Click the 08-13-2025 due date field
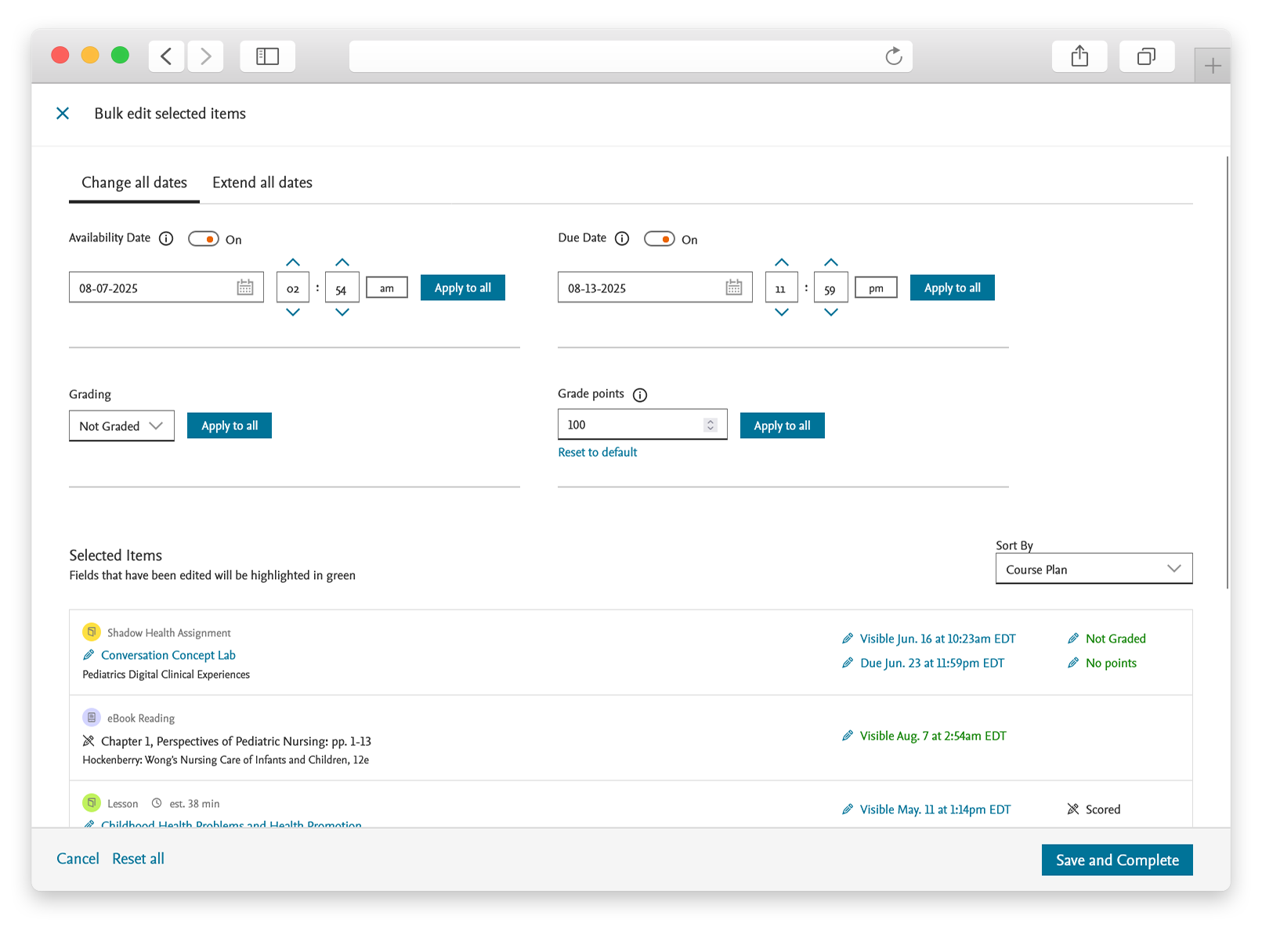The width and height of the screenshot is (1262, 952). click(655, 288)
